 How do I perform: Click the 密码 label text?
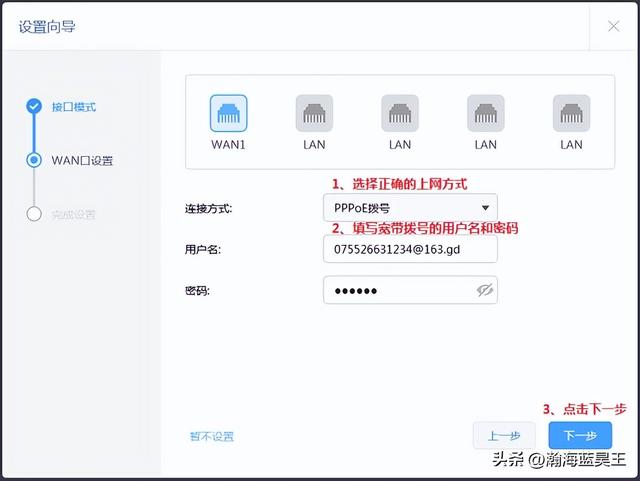[x=197, y=291]
